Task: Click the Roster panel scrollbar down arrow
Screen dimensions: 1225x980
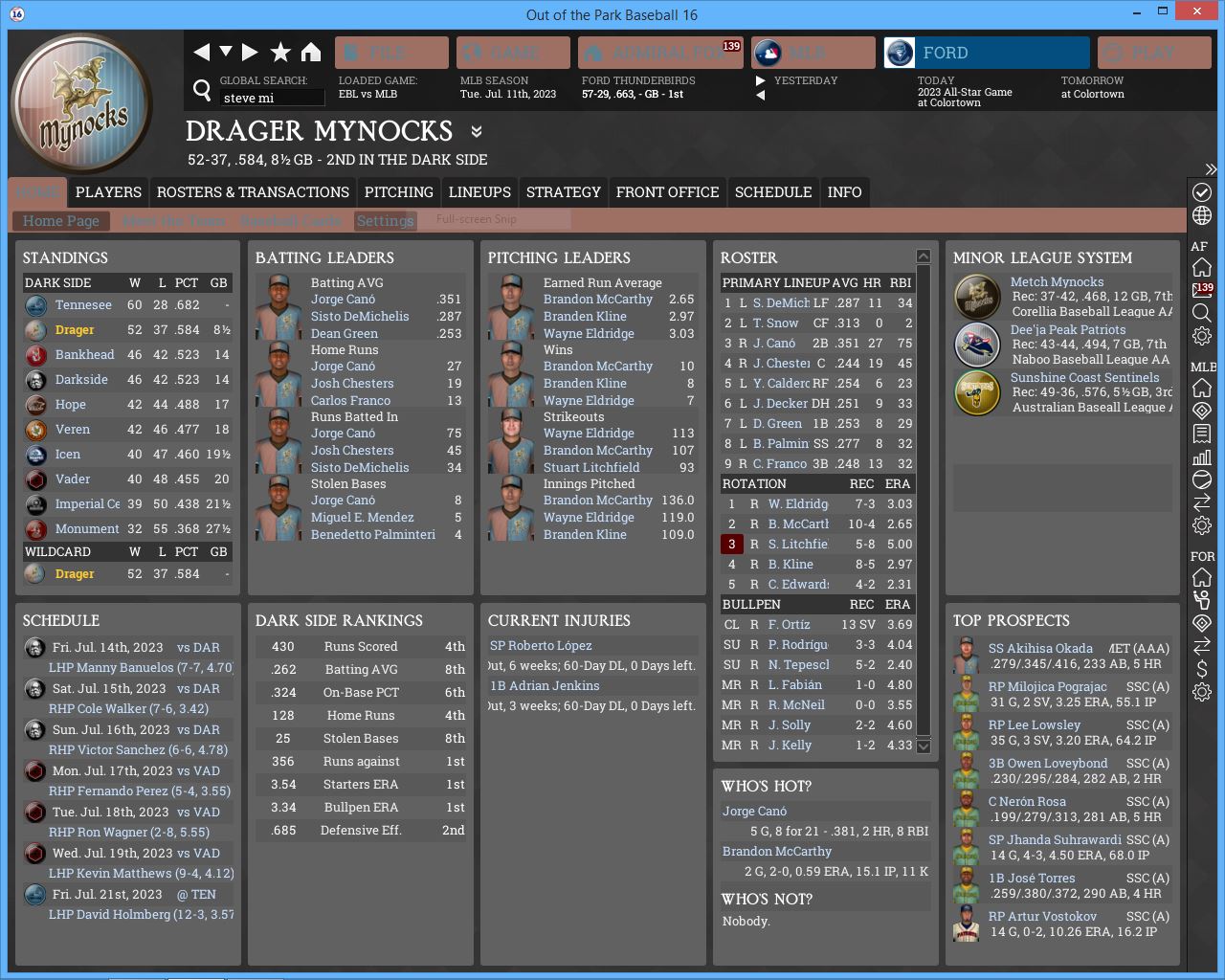Action: [x=924, y=746]
